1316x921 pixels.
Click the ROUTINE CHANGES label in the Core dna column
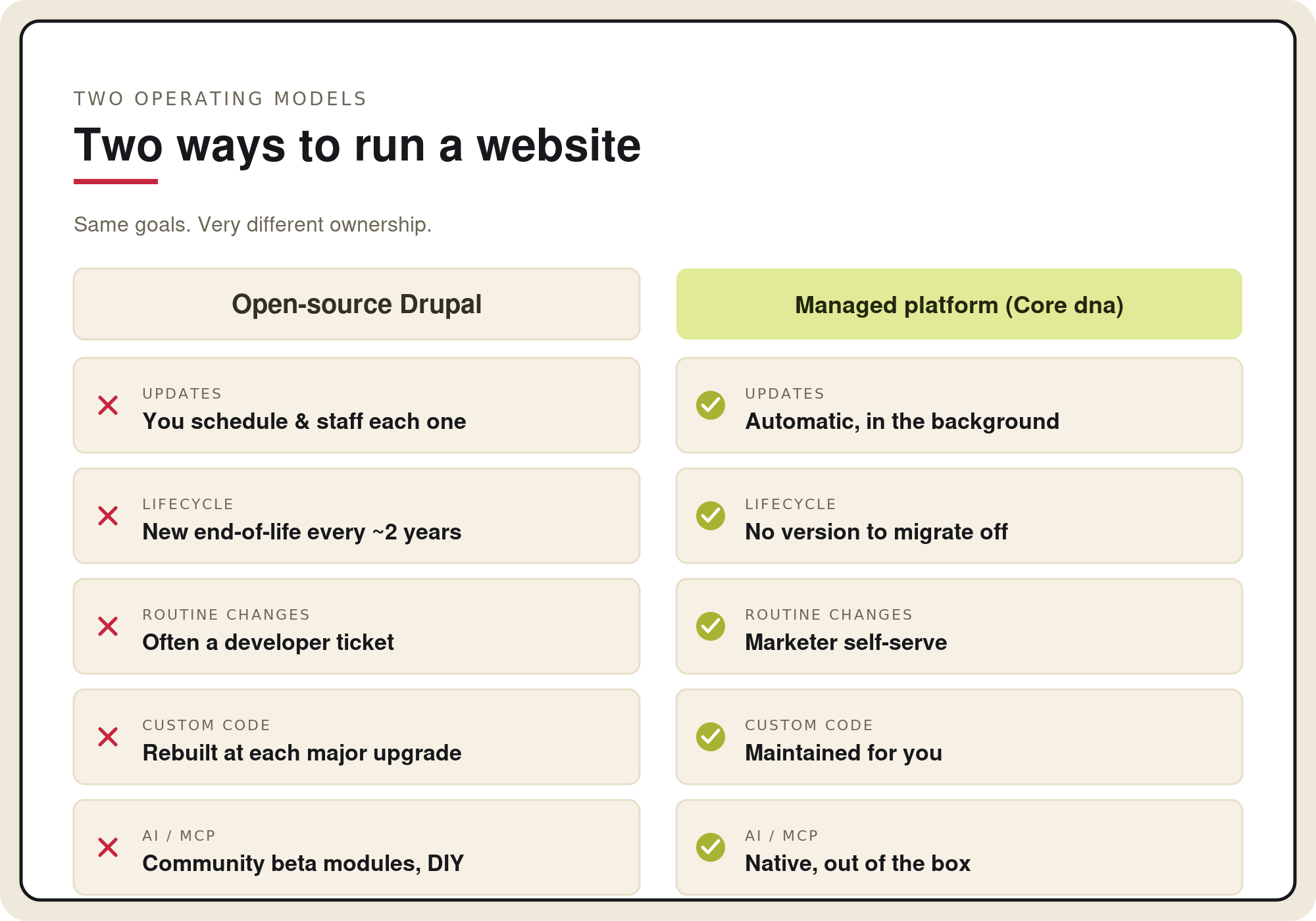(x=828, y=614)
